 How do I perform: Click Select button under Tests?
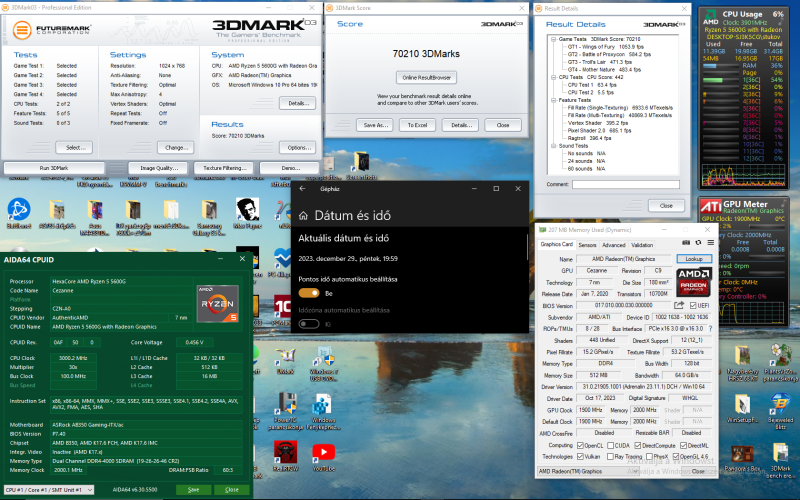[74, 147]
